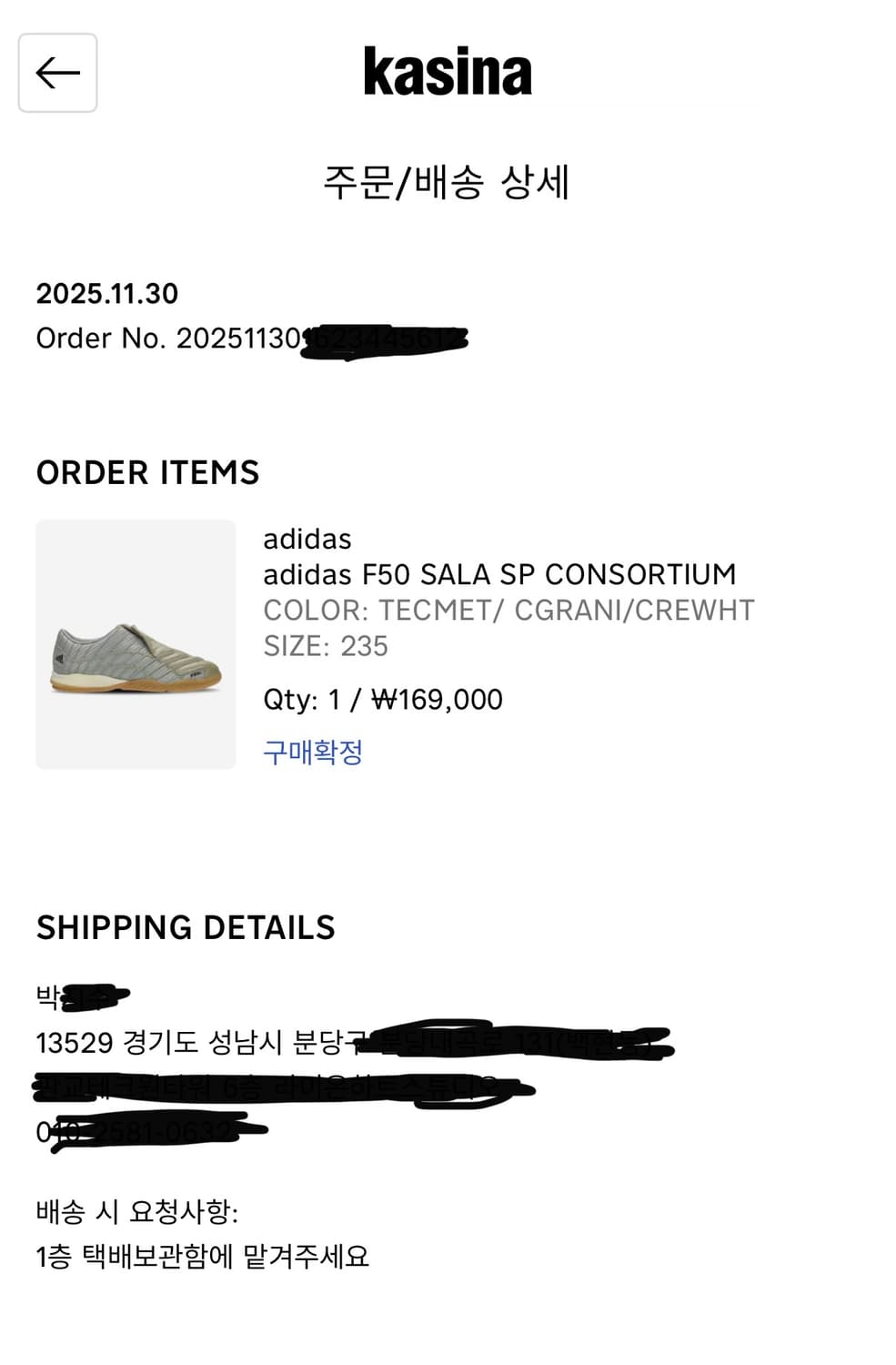Click the SHIPPING DETAILS heading

point(186,927)
